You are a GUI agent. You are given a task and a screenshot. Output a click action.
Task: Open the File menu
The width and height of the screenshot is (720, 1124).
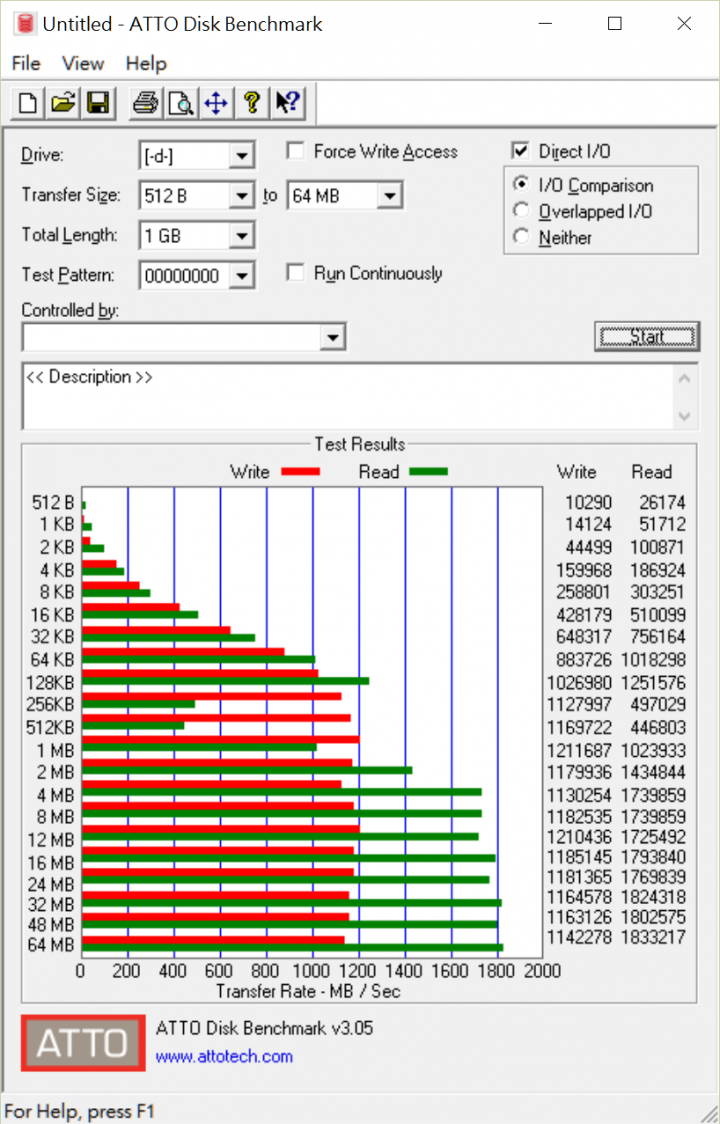(x=27, y=64)
